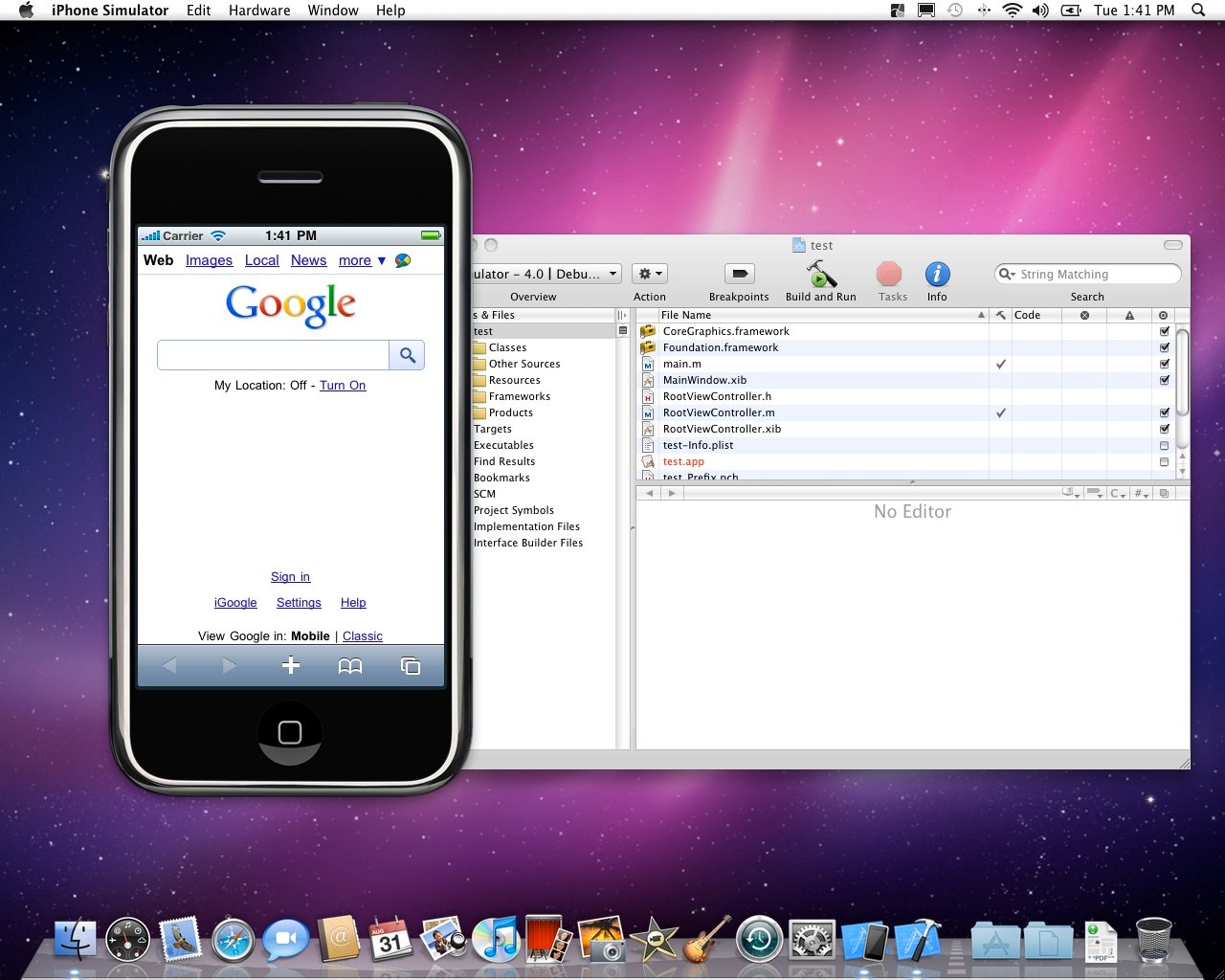
Task: Open the C class popup in editor bar
Action: (x=1118, y=493)
